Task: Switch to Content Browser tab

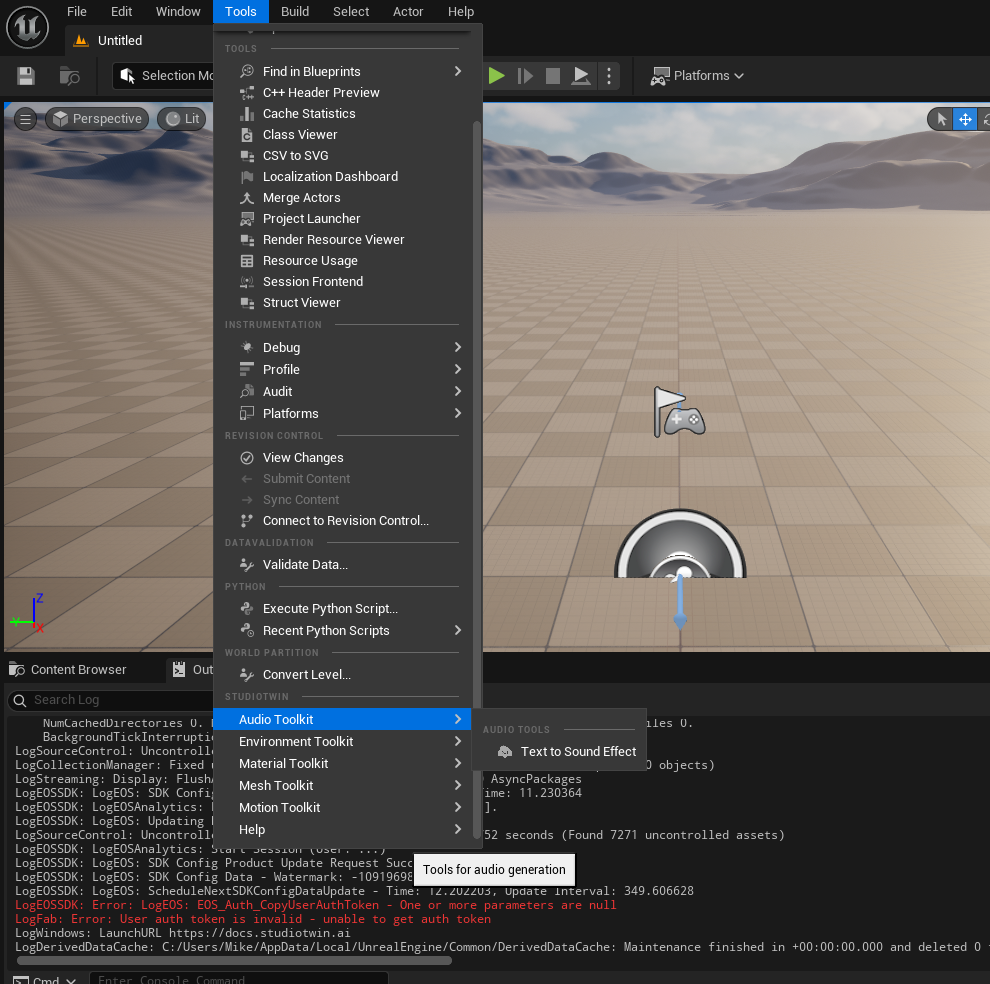Action: pyautogui.click(x=68, y=669)
